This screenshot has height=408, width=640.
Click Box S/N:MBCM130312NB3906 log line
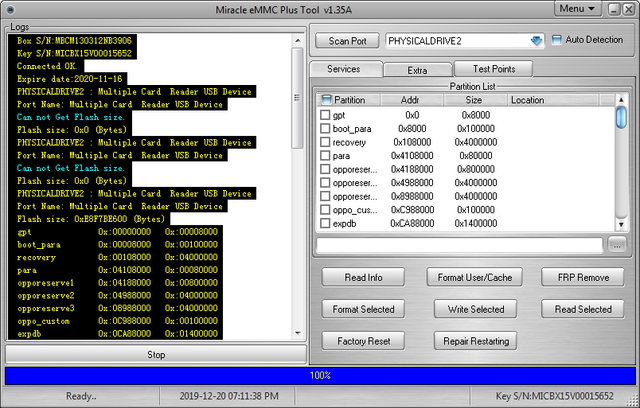pyautogui.click(x=74, y=41)
